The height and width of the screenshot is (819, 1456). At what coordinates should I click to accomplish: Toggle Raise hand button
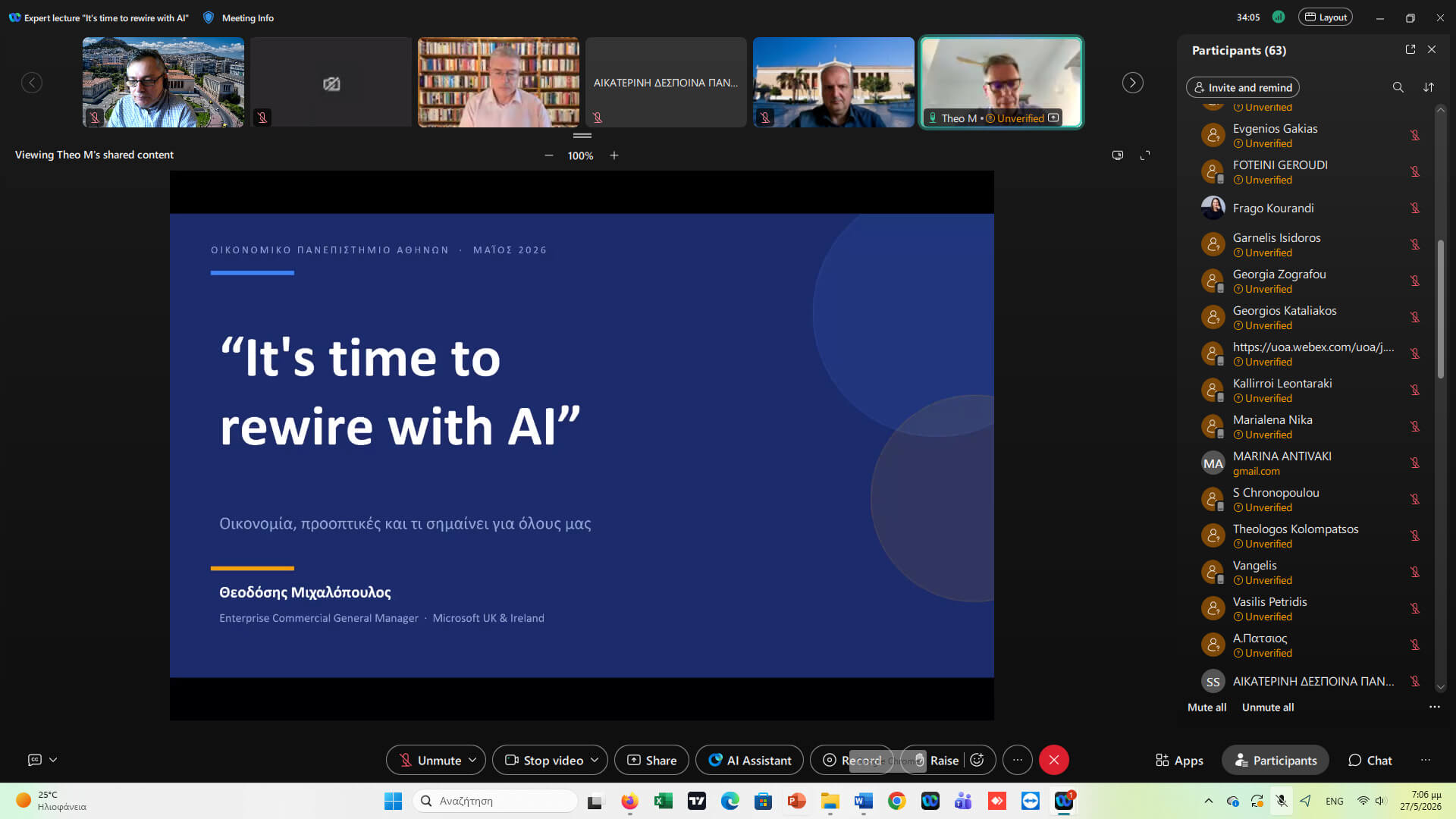tap(937, 760)
